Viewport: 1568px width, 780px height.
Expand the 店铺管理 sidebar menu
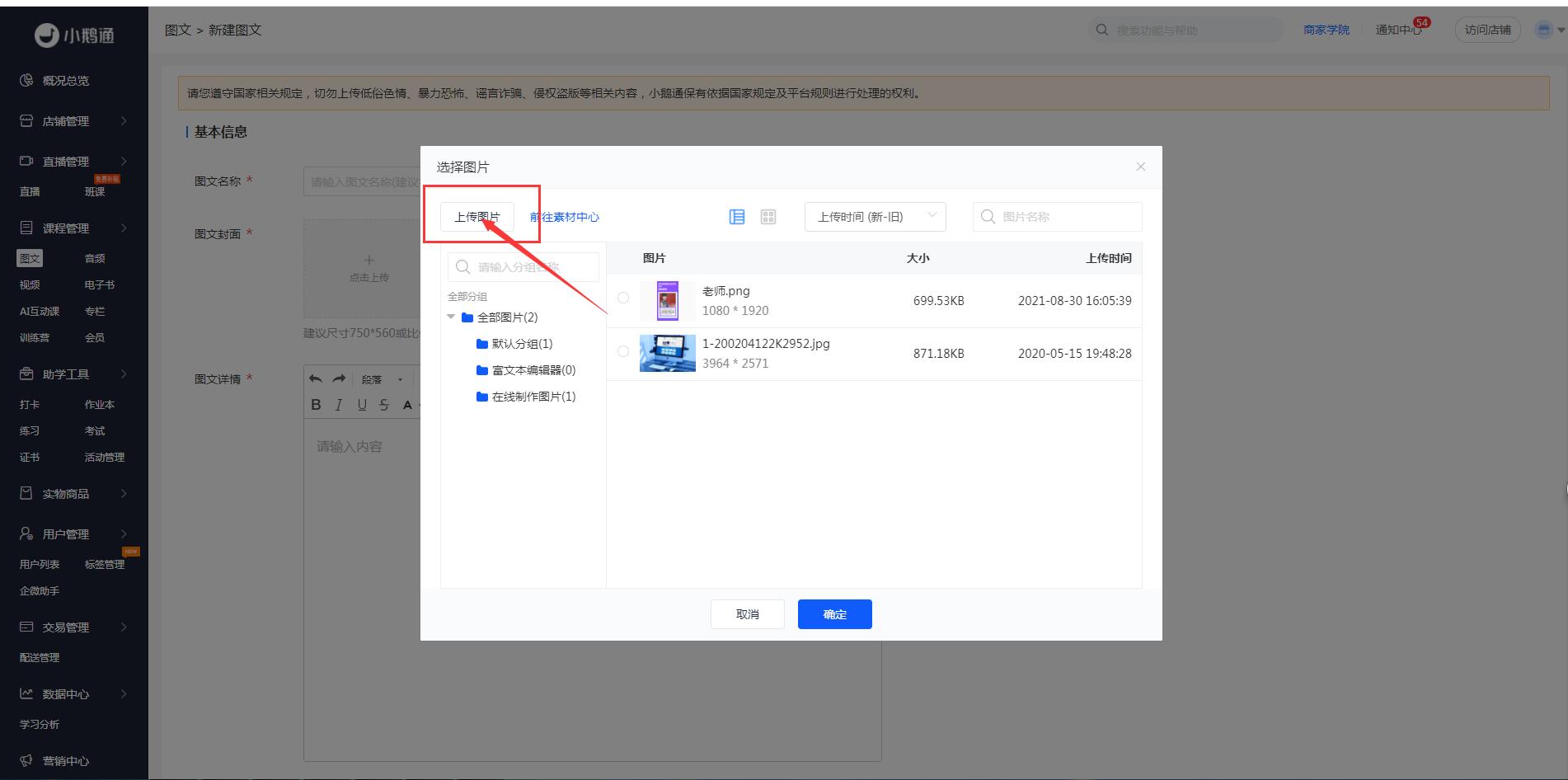pyautogui.click(x=74, y=121)
